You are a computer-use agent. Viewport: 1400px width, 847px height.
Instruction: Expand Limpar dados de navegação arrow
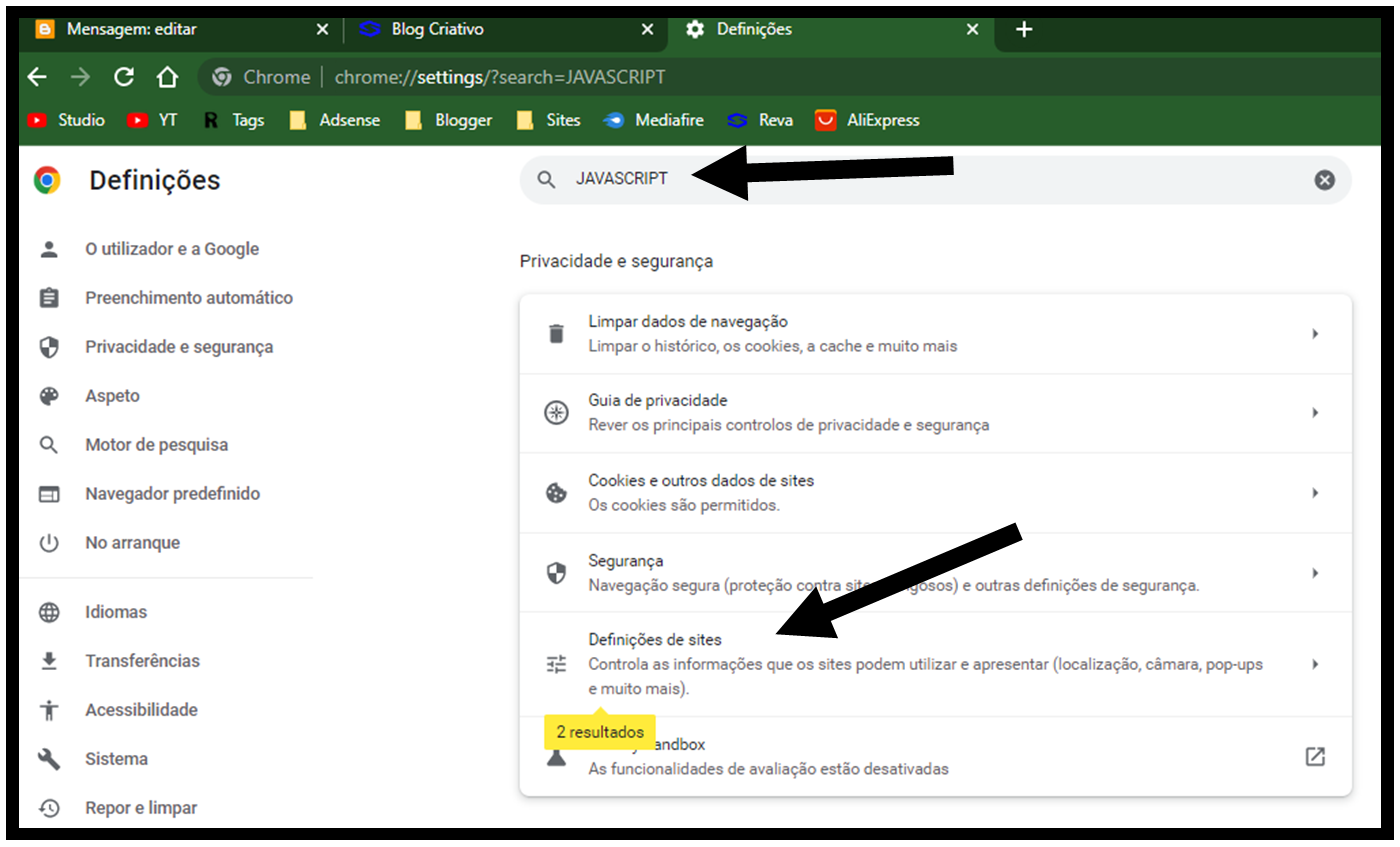tap(1315, 334)
